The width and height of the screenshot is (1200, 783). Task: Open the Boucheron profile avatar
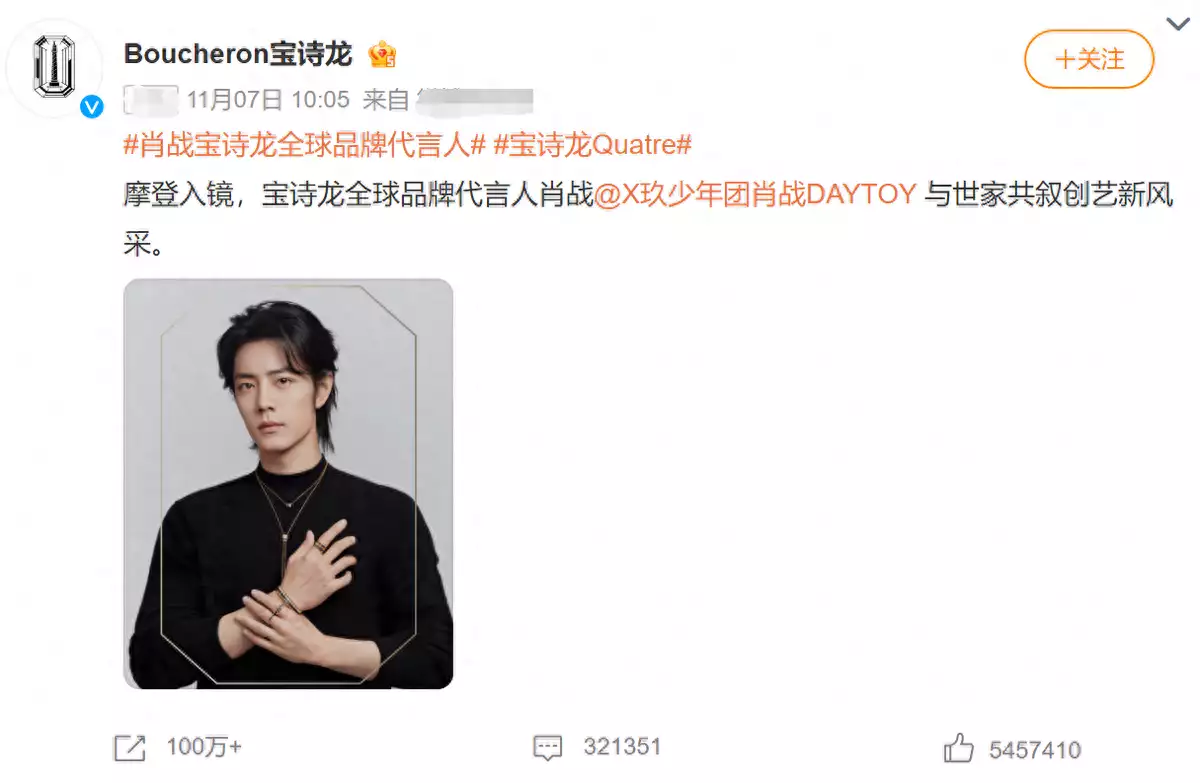click(x=55, y=67)
